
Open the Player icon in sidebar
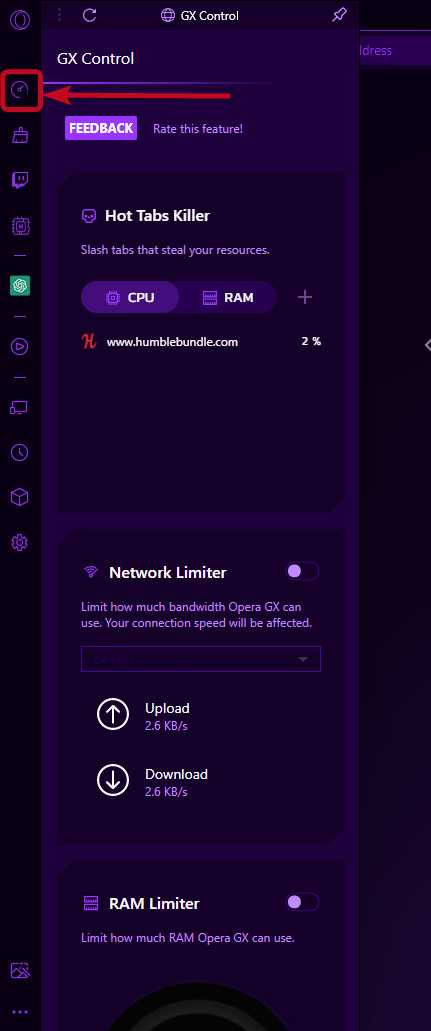(x=20, y=347)
